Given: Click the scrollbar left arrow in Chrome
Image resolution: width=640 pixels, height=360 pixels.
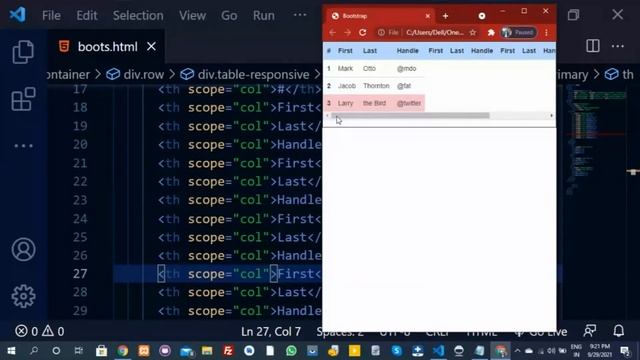Looking at the screenshot, I should point(327,116).
